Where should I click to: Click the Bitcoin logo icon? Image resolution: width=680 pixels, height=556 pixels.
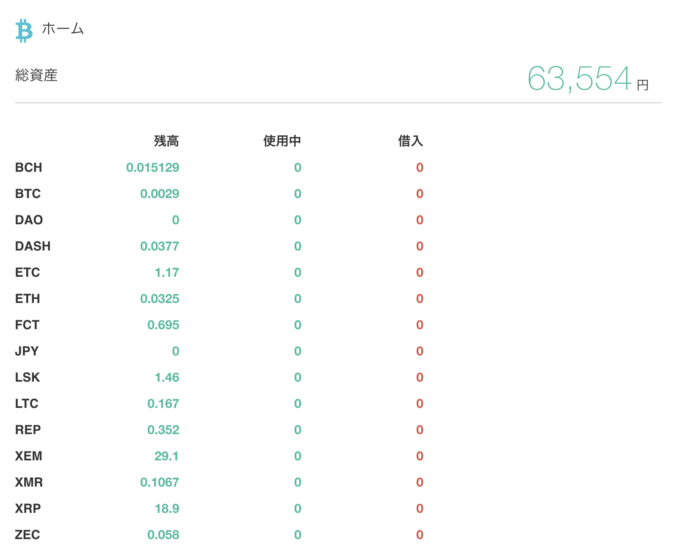pyautogui.click(x=24, y=30)
